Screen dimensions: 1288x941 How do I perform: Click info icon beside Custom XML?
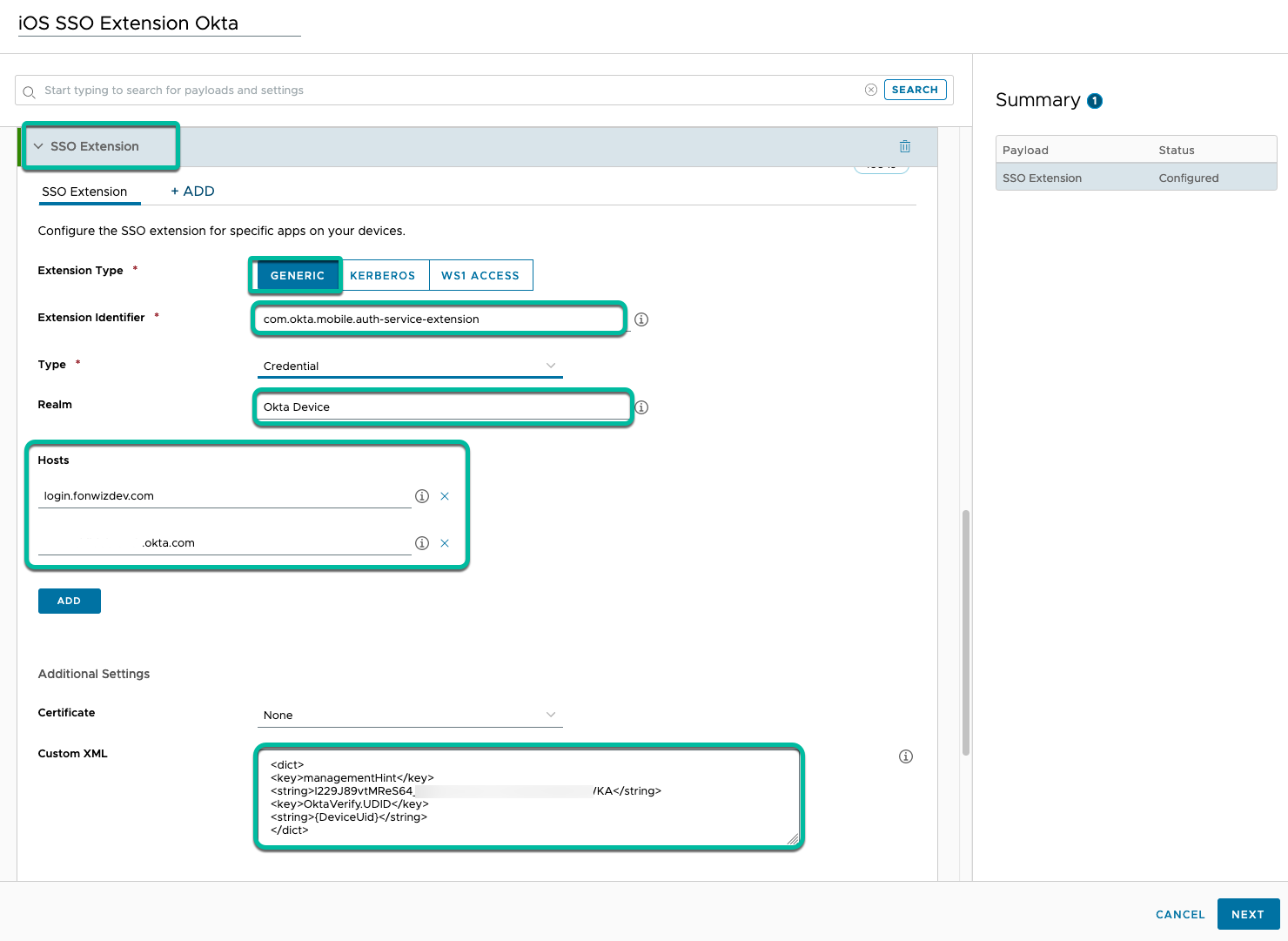coord(905,756)
